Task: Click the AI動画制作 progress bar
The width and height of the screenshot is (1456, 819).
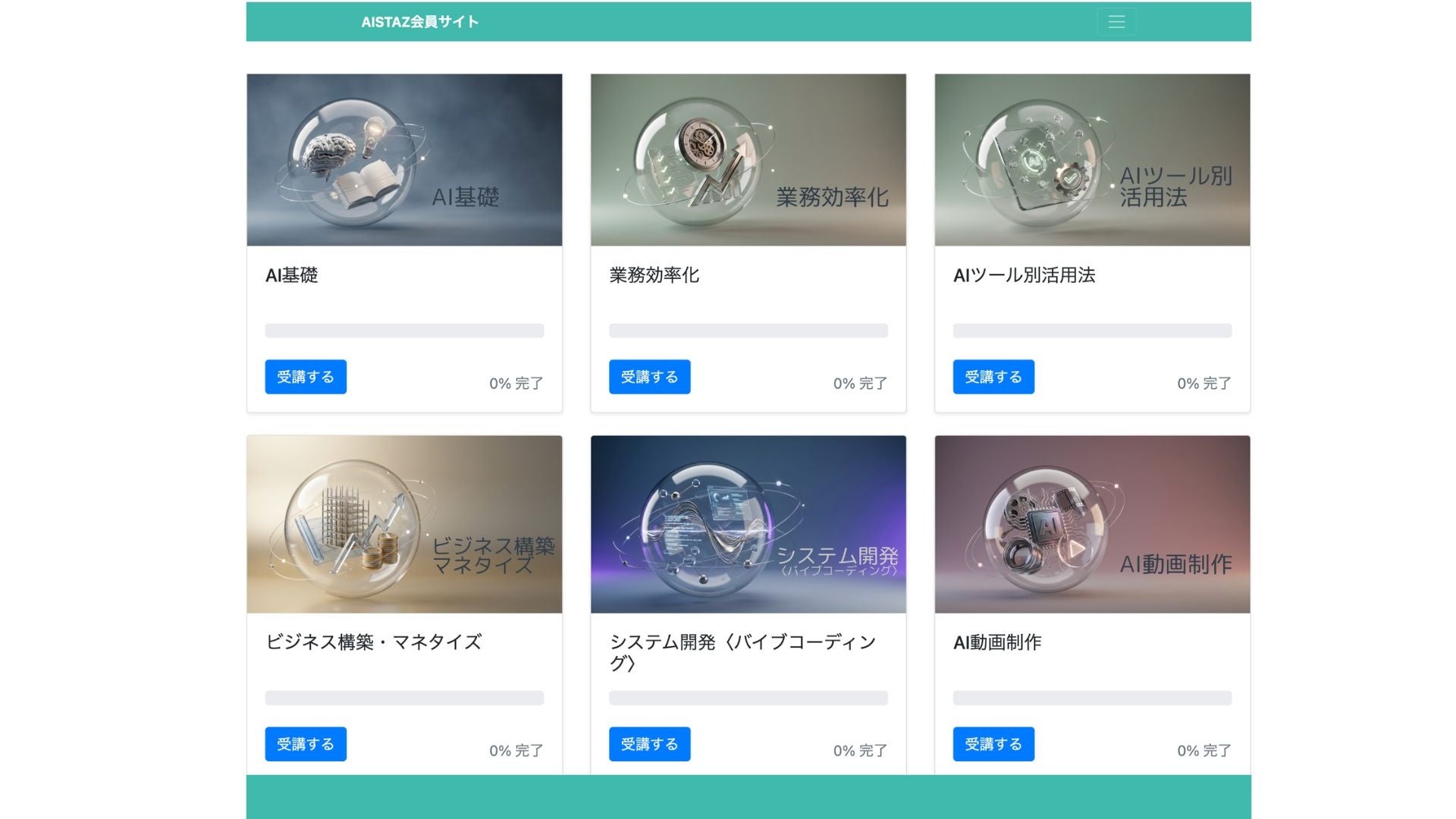Action: point(1092,698)
